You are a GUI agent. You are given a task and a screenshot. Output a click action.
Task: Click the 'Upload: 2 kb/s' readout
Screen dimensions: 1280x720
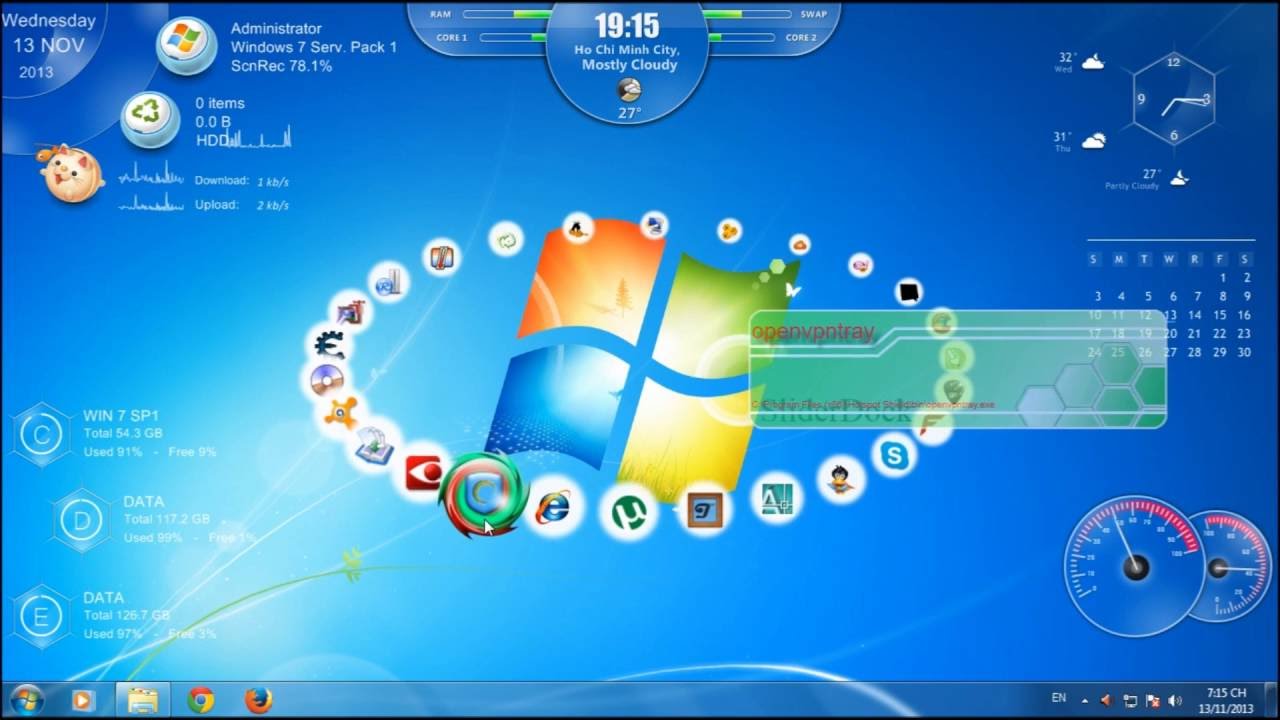point(242,205)
